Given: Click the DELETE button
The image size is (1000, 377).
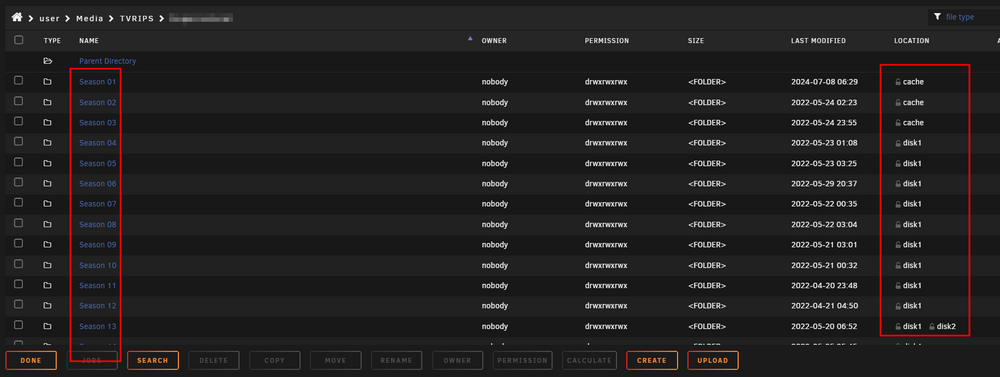Looking at the screenshot, I should [x=214, y=360].
